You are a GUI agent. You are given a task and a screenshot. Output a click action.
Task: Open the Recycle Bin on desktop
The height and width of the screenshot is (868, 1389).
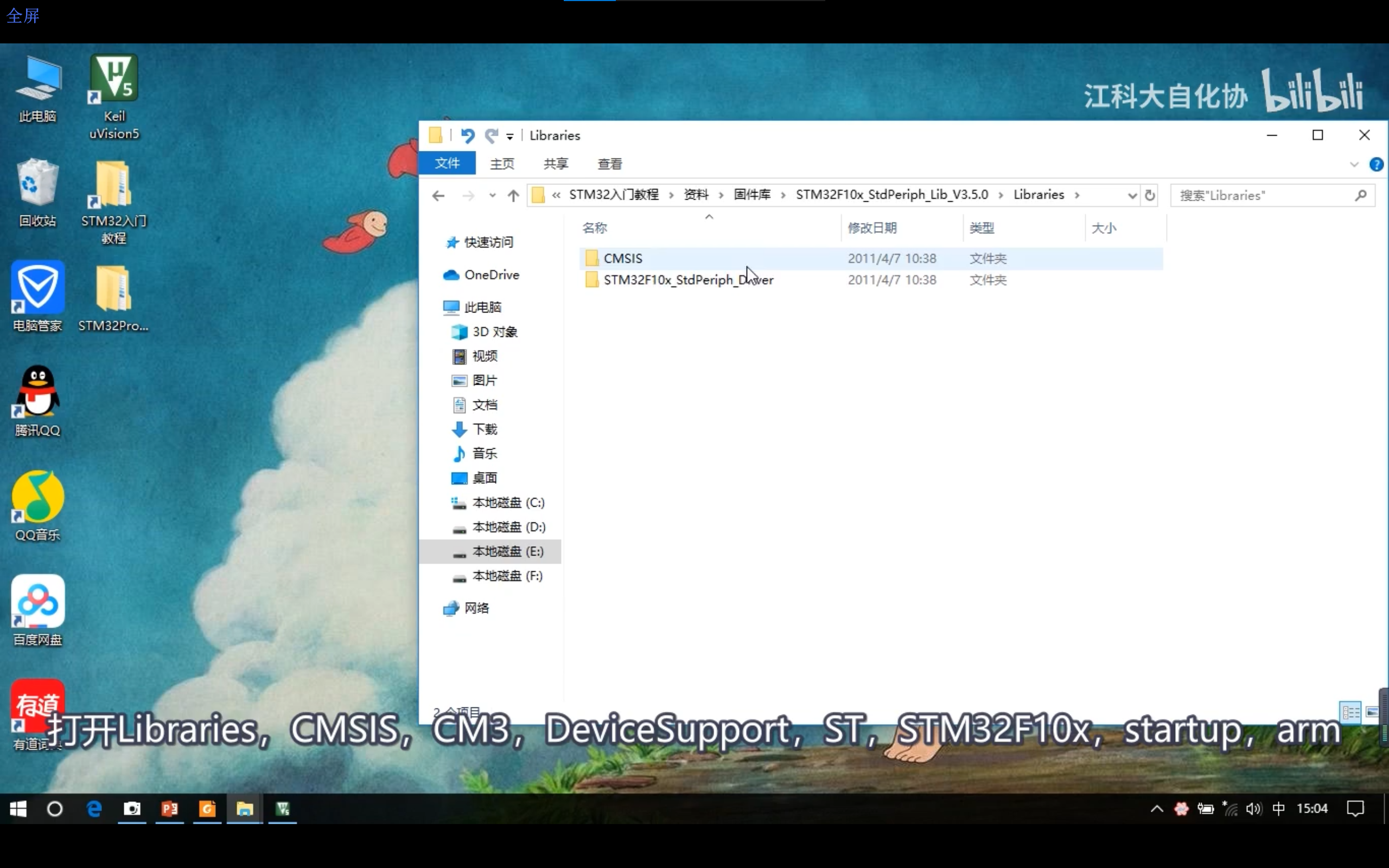tap(37, 192)
